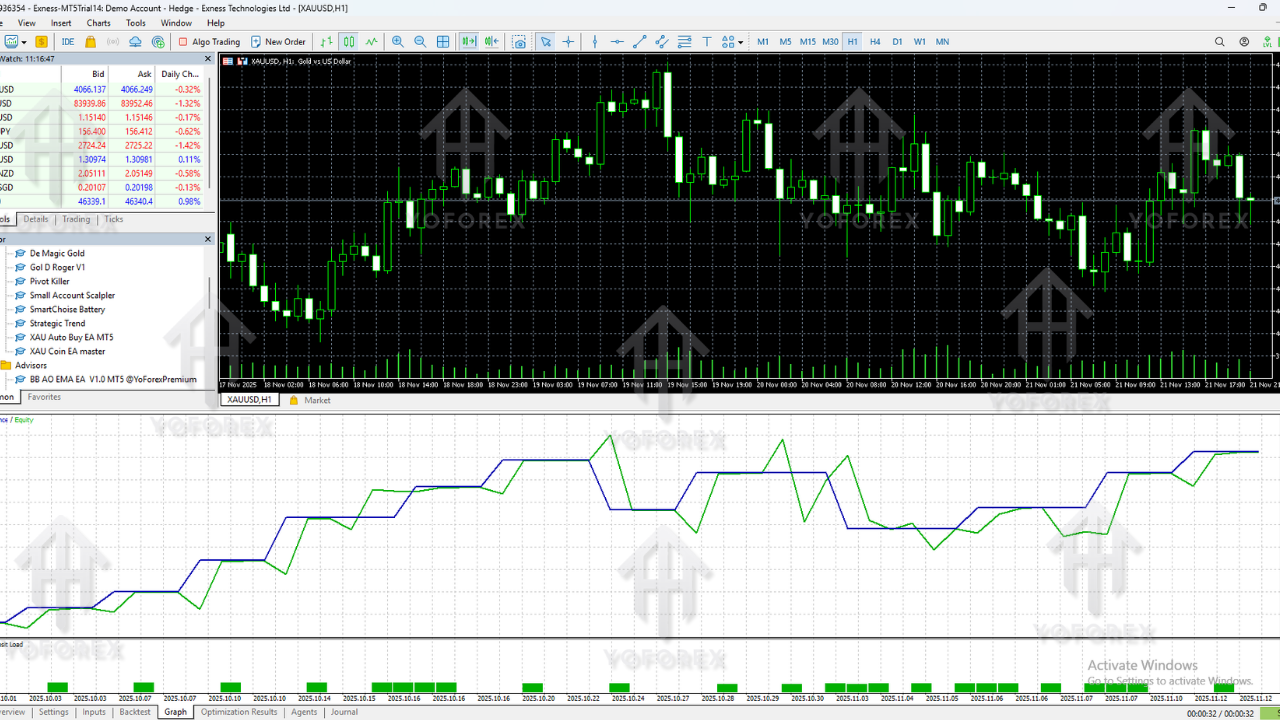Click the tile windows grid icon
Image resolution: width=1280 pixels, height=720 pixels.
pos(442,42)
